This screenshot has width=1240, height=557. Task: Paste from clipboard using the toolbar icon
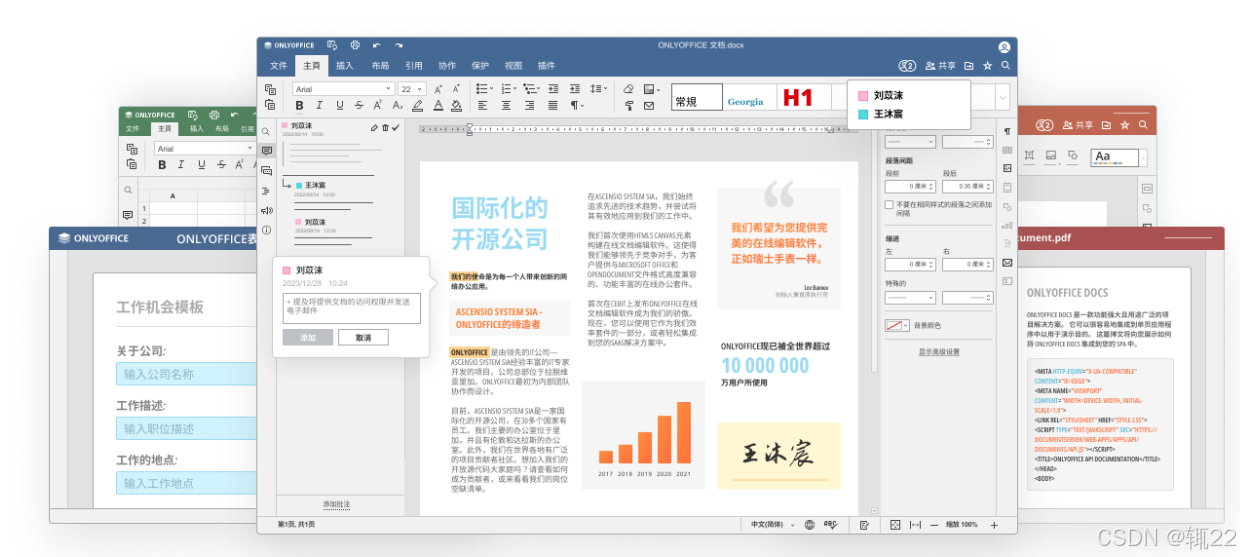tap(270, 105)
